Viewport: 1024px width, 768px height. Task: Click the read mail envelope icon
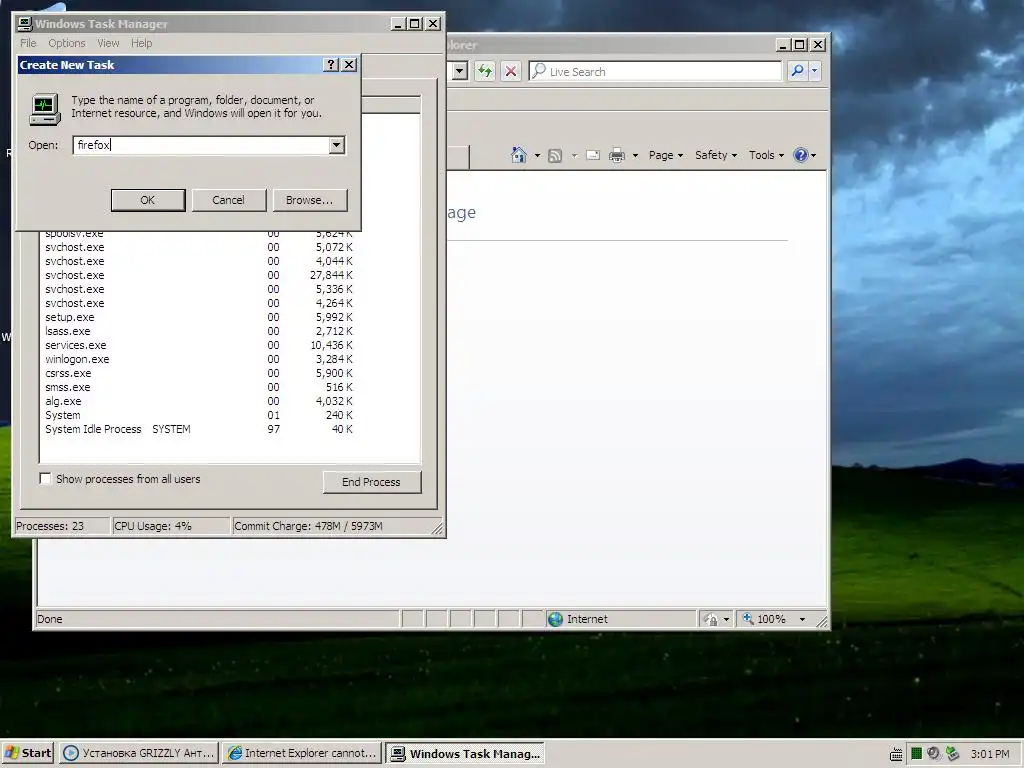point(593,155)
